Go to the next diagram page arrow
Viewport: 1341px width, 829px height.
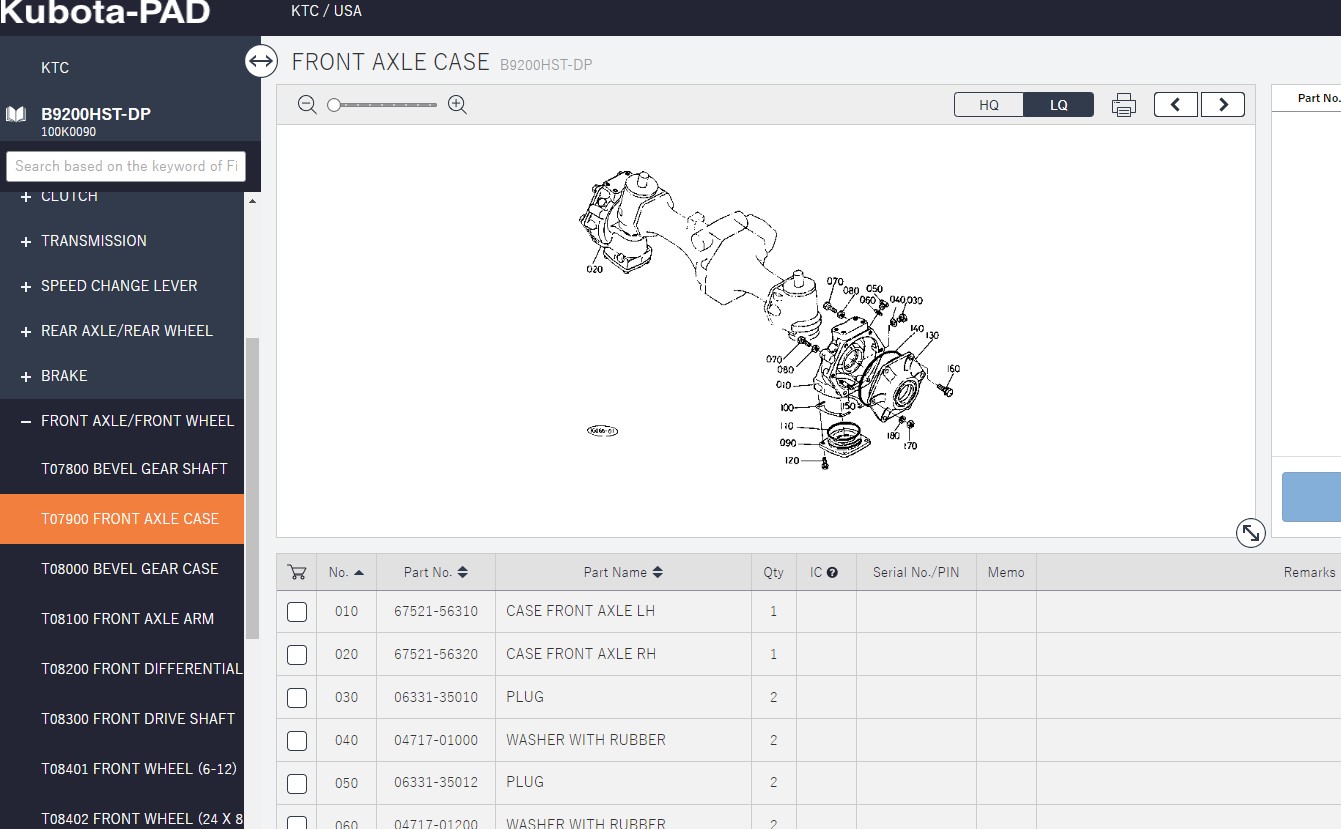(x=1222, y=105)
